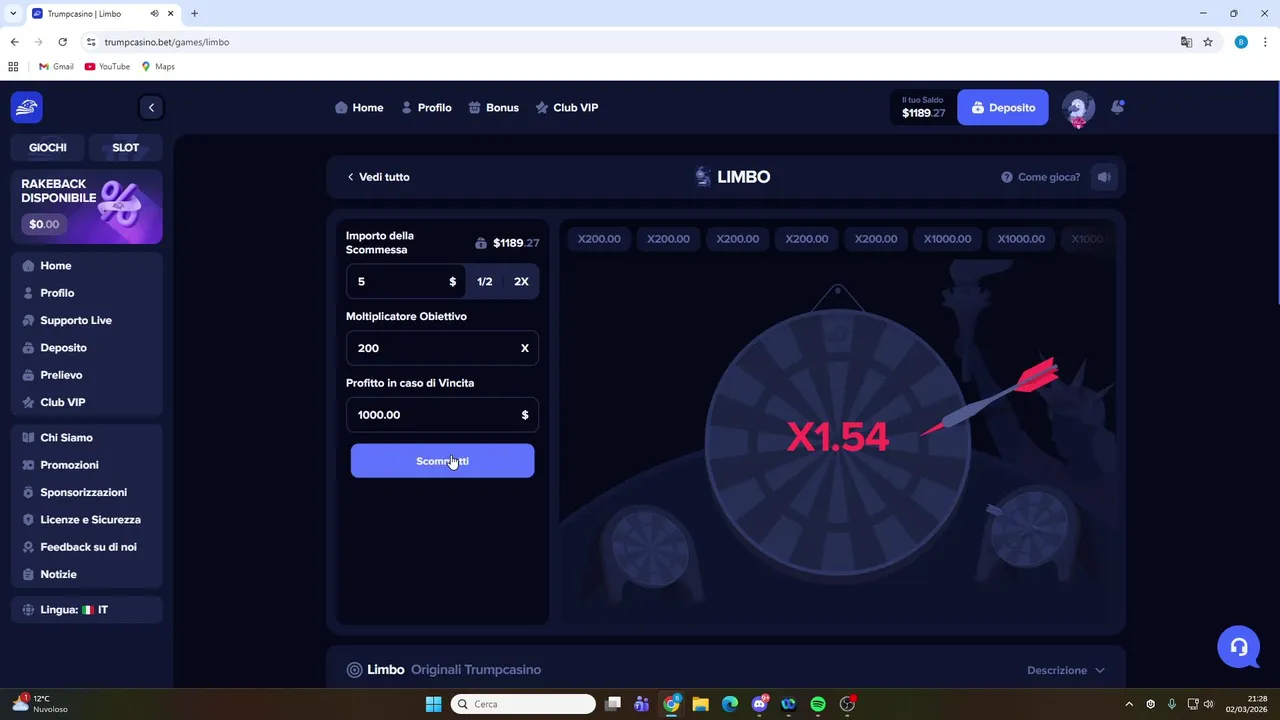Reload the page
This screenshot has height=720, width=1280.
click(x=62, y=42)
